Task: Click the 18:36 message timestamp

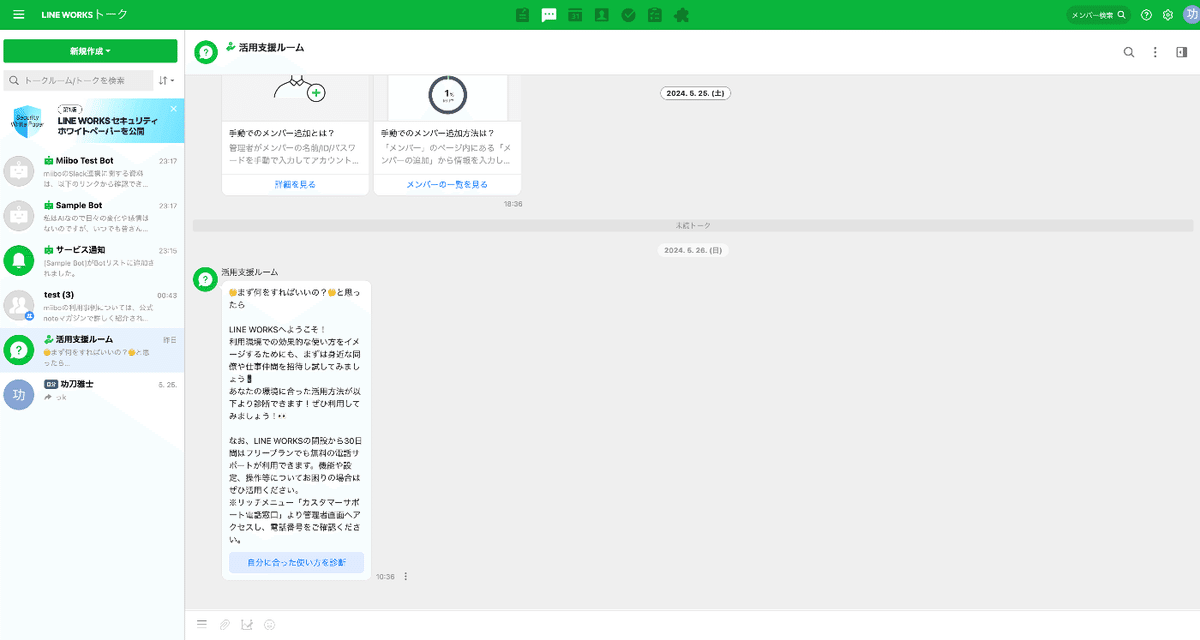Action: (513, 203)
